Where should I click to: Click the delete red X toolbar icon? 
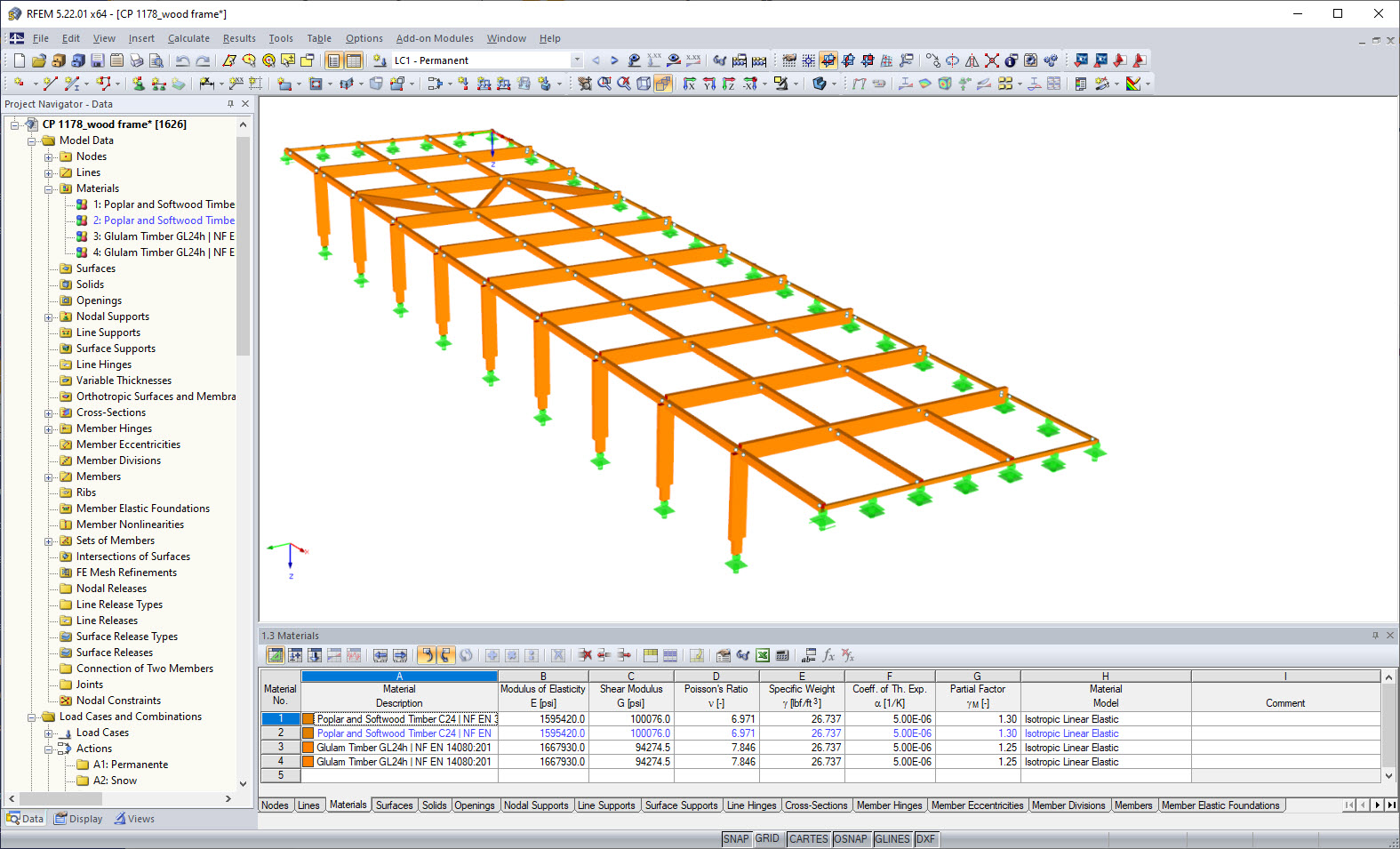coord(992,60)
